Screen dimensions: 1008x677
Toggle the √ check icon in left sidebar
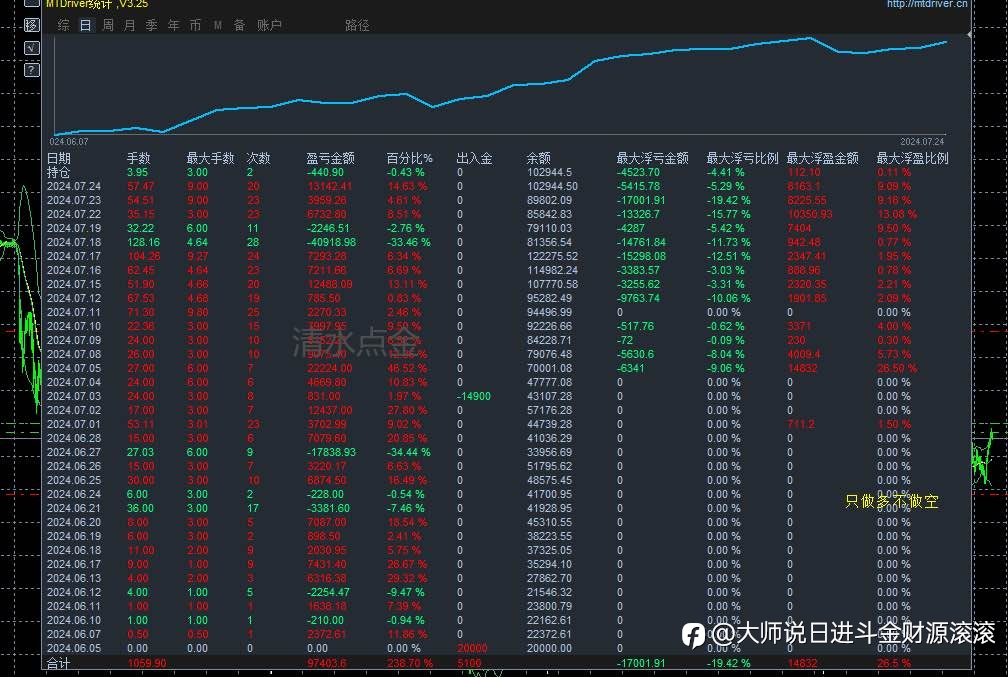pyautogui.click(x=32, y=48)
